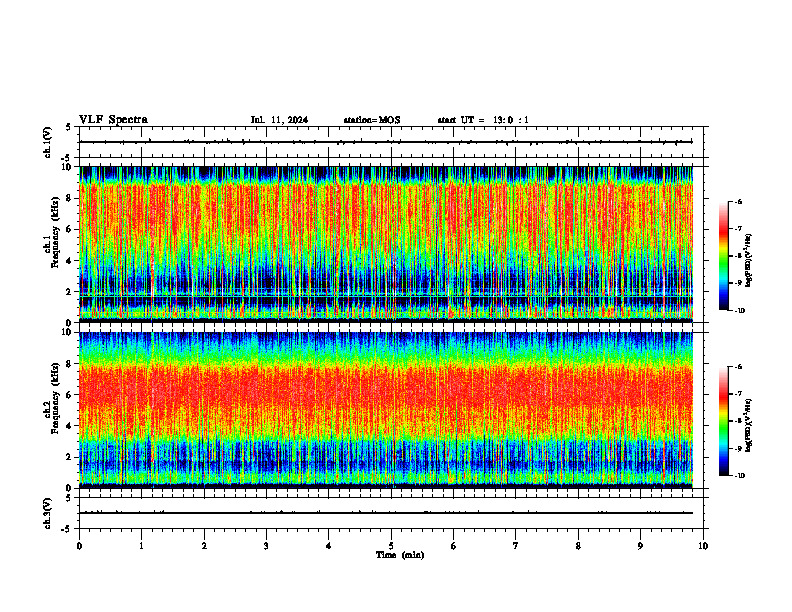Click the ch.3 voltage waveform trace
The width and height of the screenshot is (792, 612).
coord(386,513)
